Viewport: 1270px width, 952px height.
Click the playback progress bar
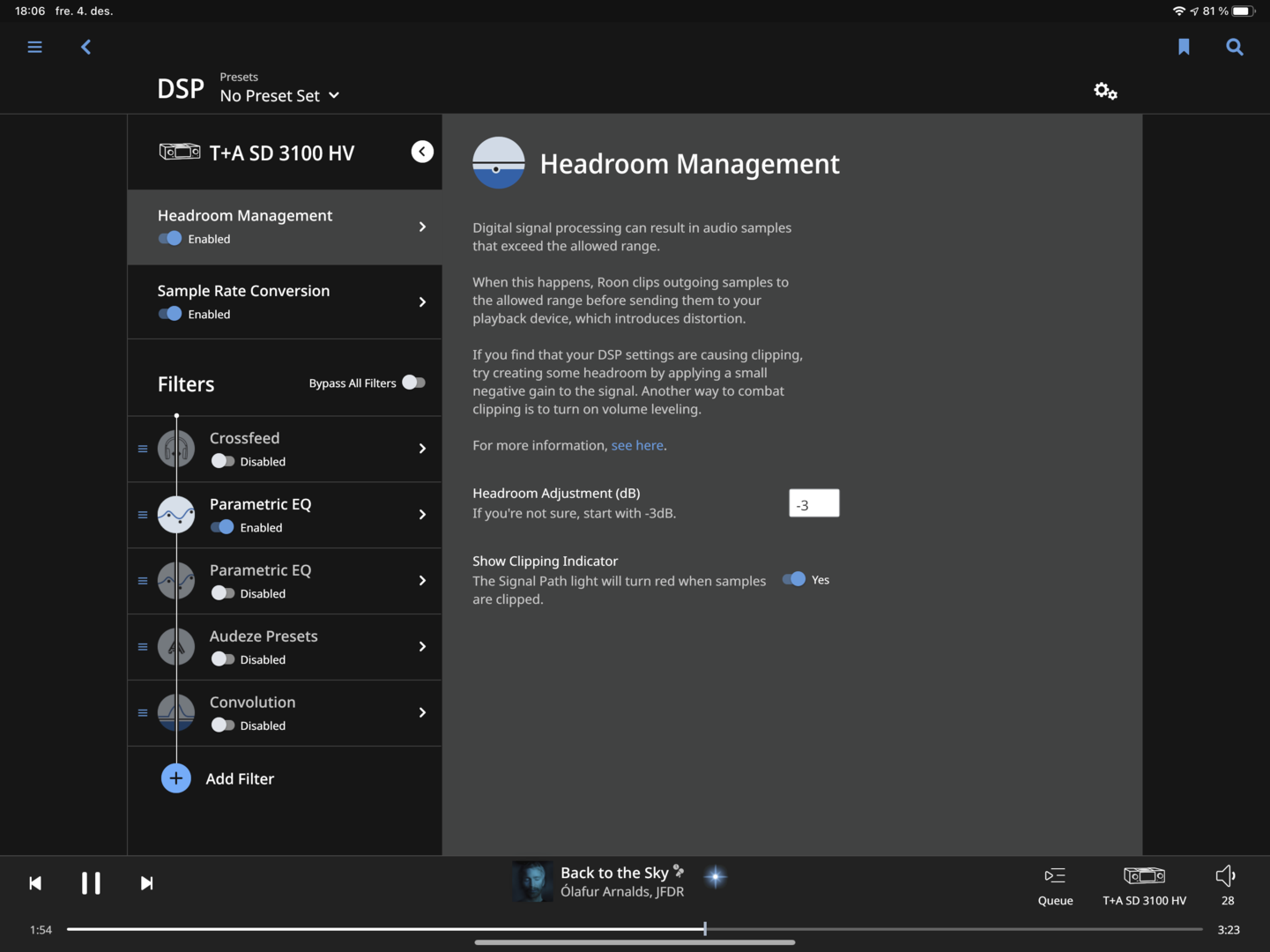click(635, 929)
